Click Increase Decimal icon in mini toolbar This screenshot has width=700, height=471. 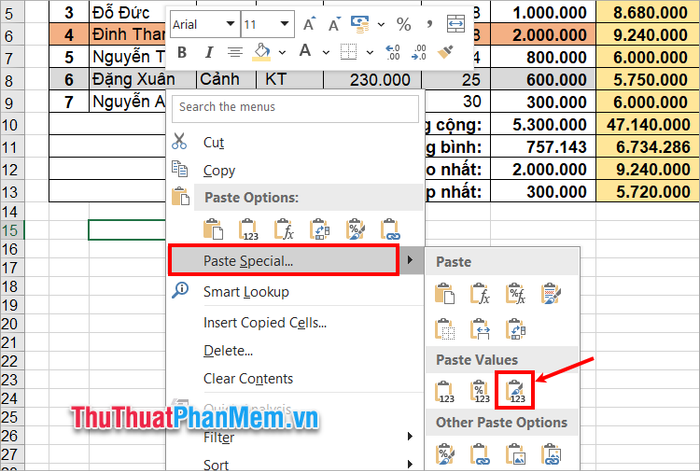[392, 52]
